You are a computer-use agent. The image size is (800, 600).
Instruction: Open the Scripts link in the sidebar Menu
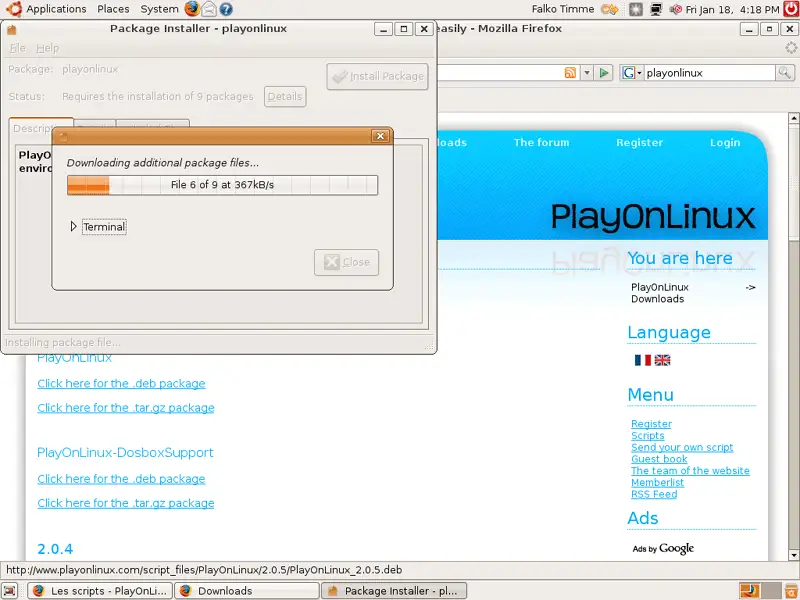(647, 436)
